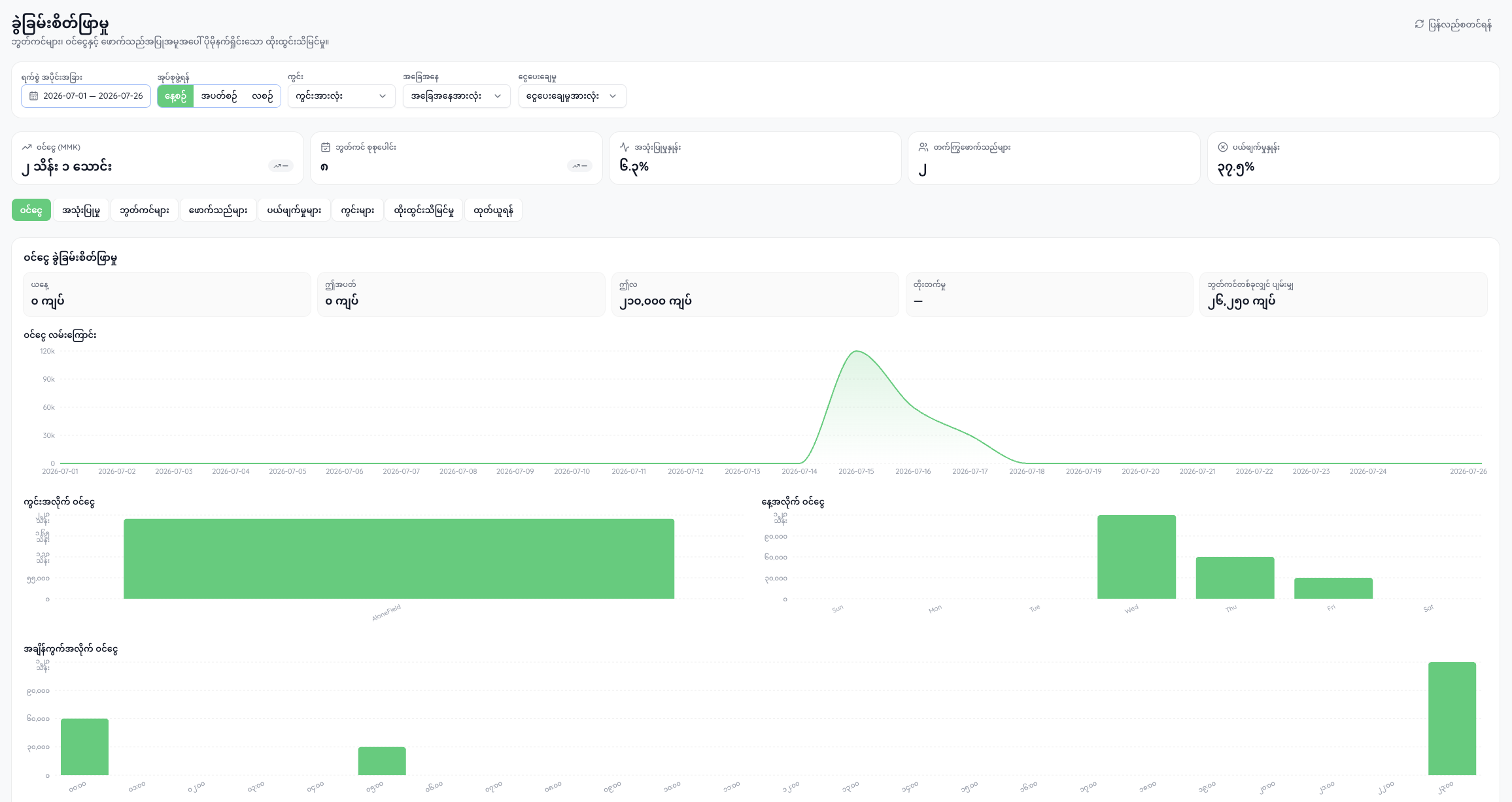Click the ပြန်လည်စတင်ရန် reset button
Screen dimensions: 1512x802
point(1453,24)
